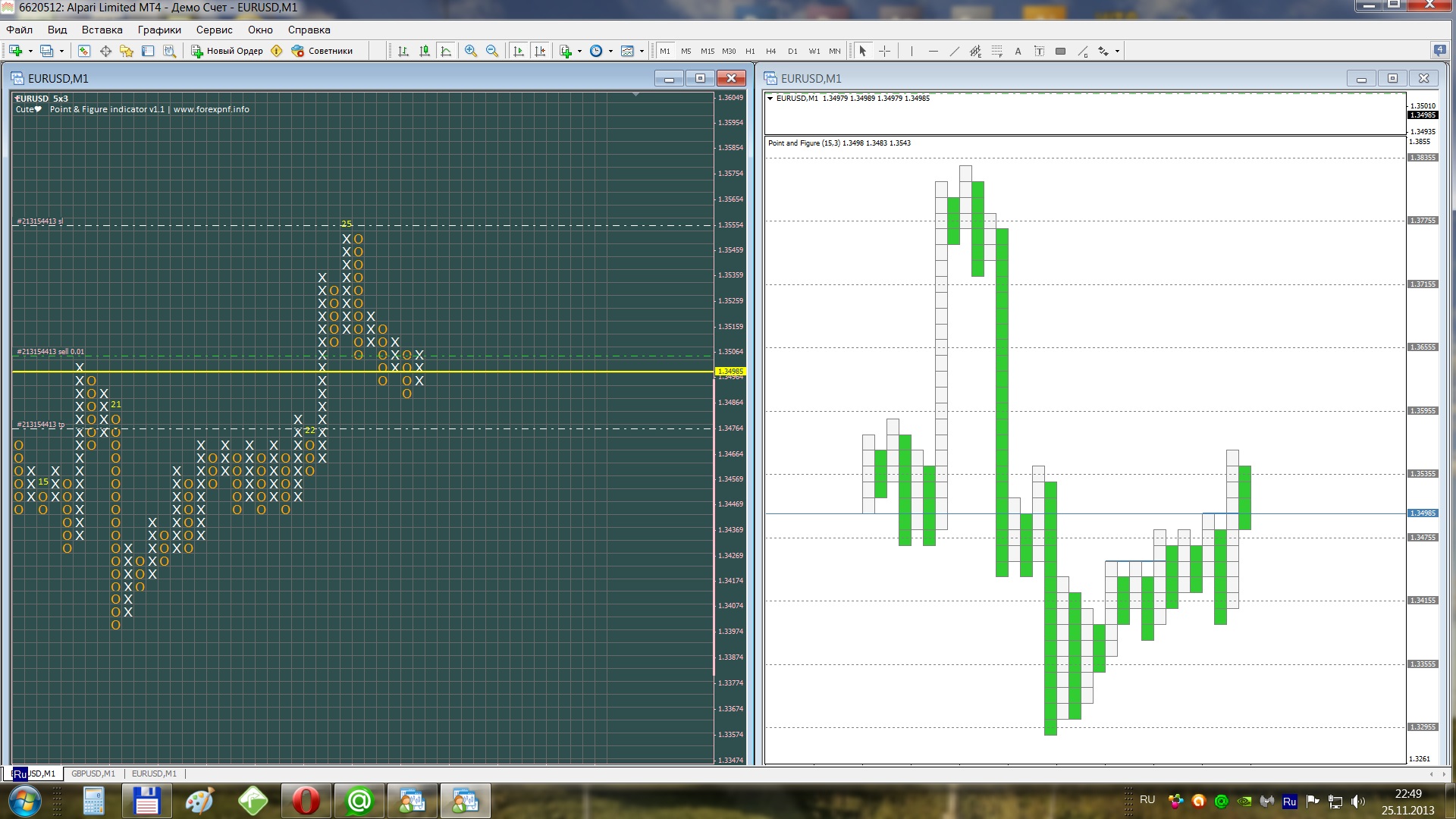
Task: Open the Файл menu
Action: [20, 30]
